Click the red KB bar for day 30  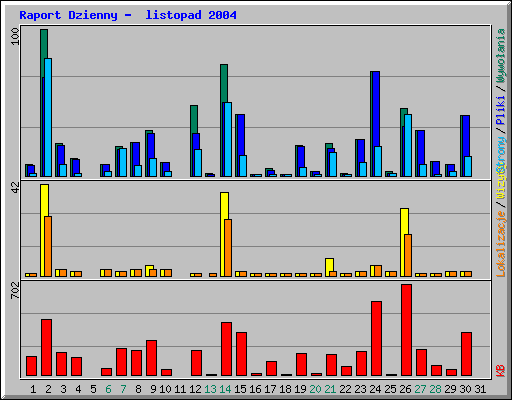pos(467,354)
